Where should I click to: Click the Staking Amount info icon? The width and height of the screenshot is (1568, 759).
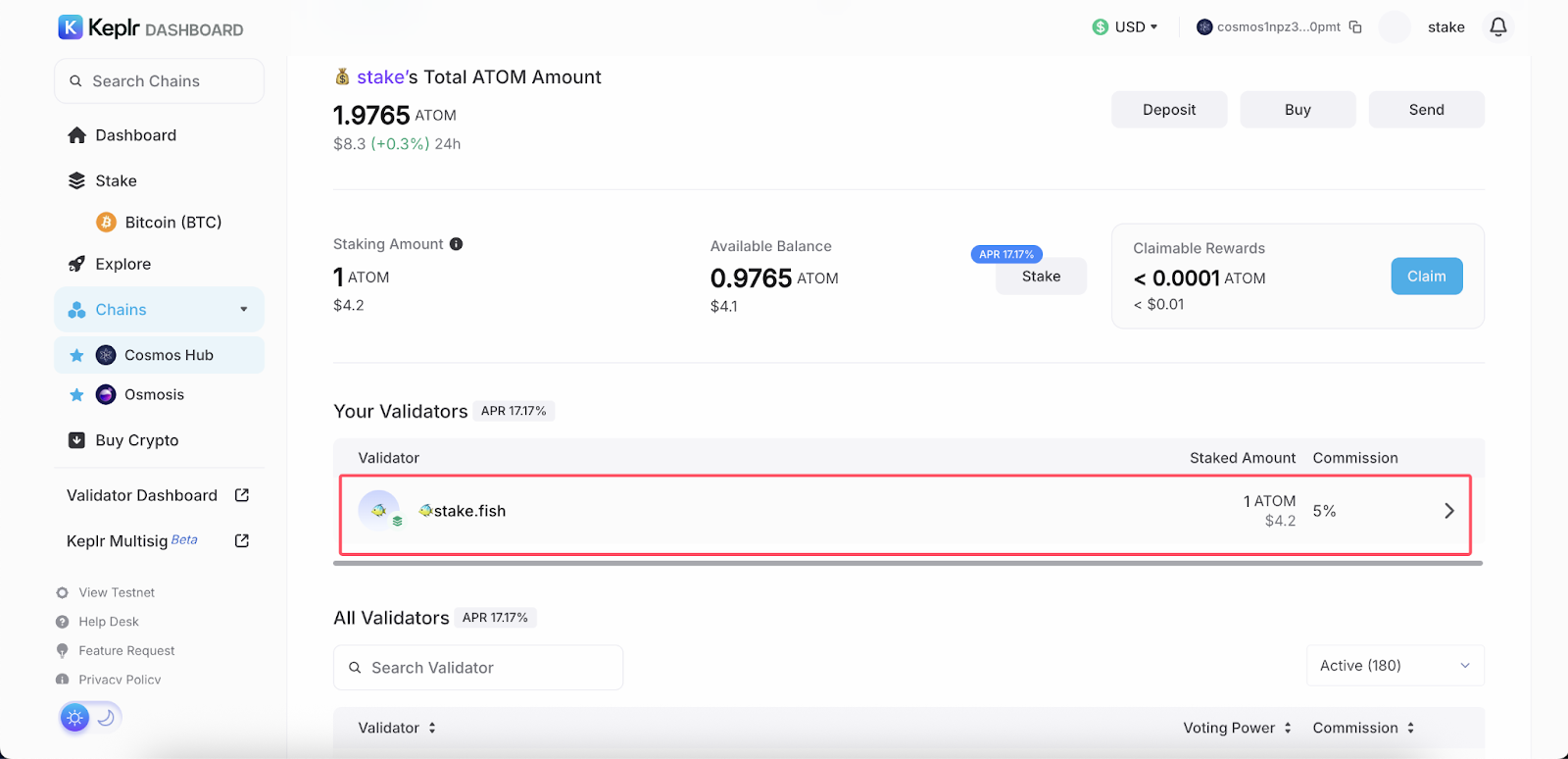tap(456, 244)
